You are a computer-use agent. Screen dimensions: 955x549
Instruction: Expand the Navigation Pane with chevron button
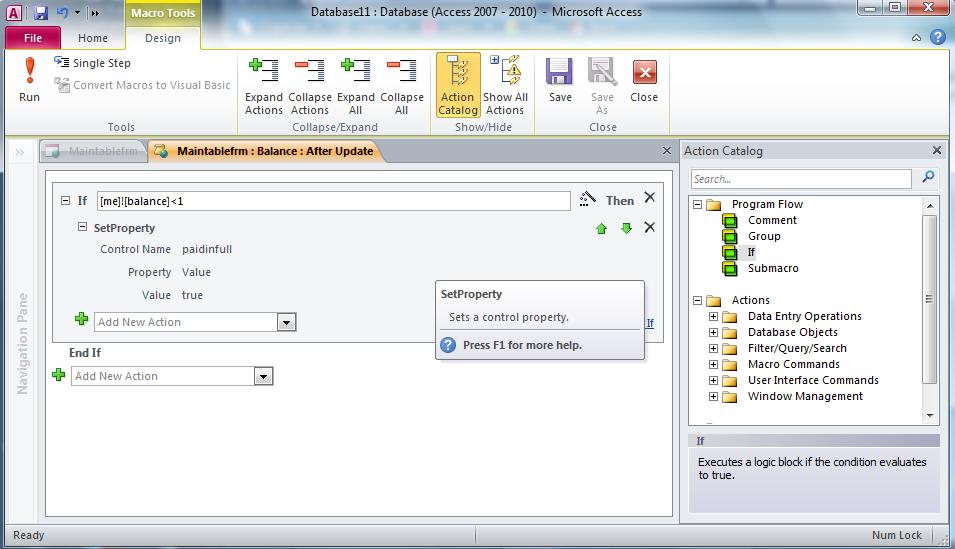pyautogui.click(x=19, y=152)
